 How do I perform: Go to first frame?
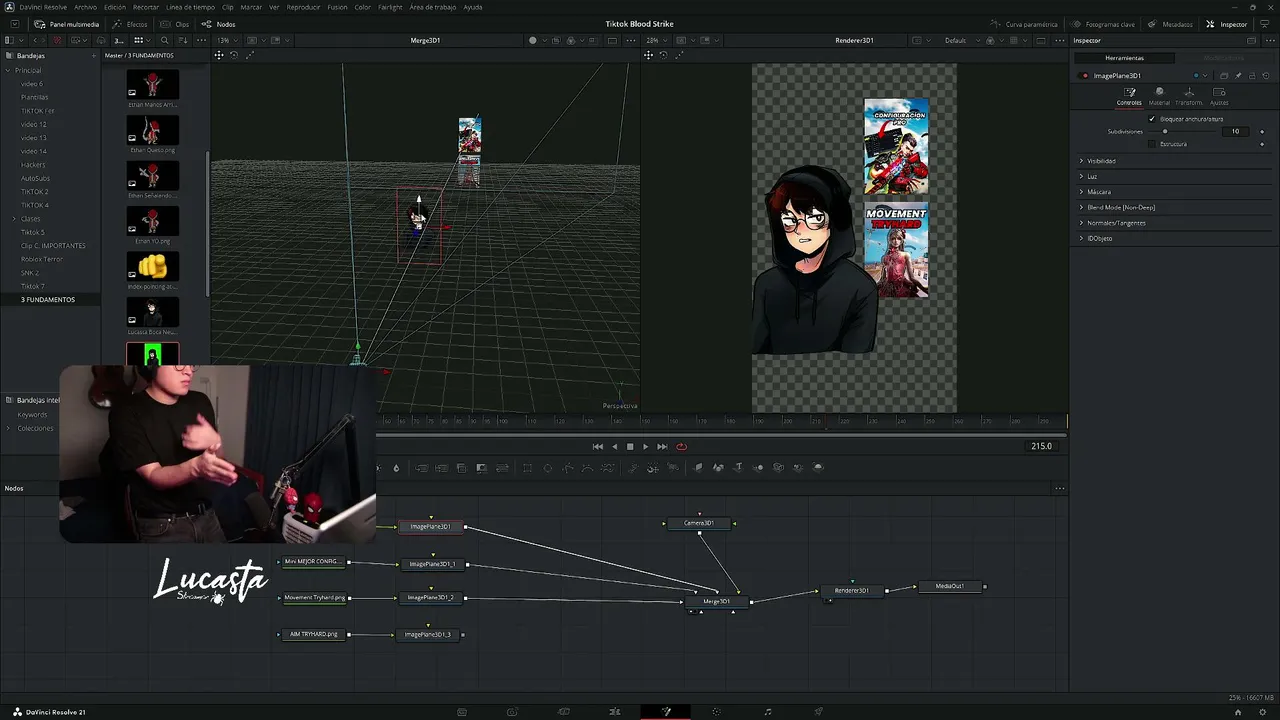pos(598,447)
